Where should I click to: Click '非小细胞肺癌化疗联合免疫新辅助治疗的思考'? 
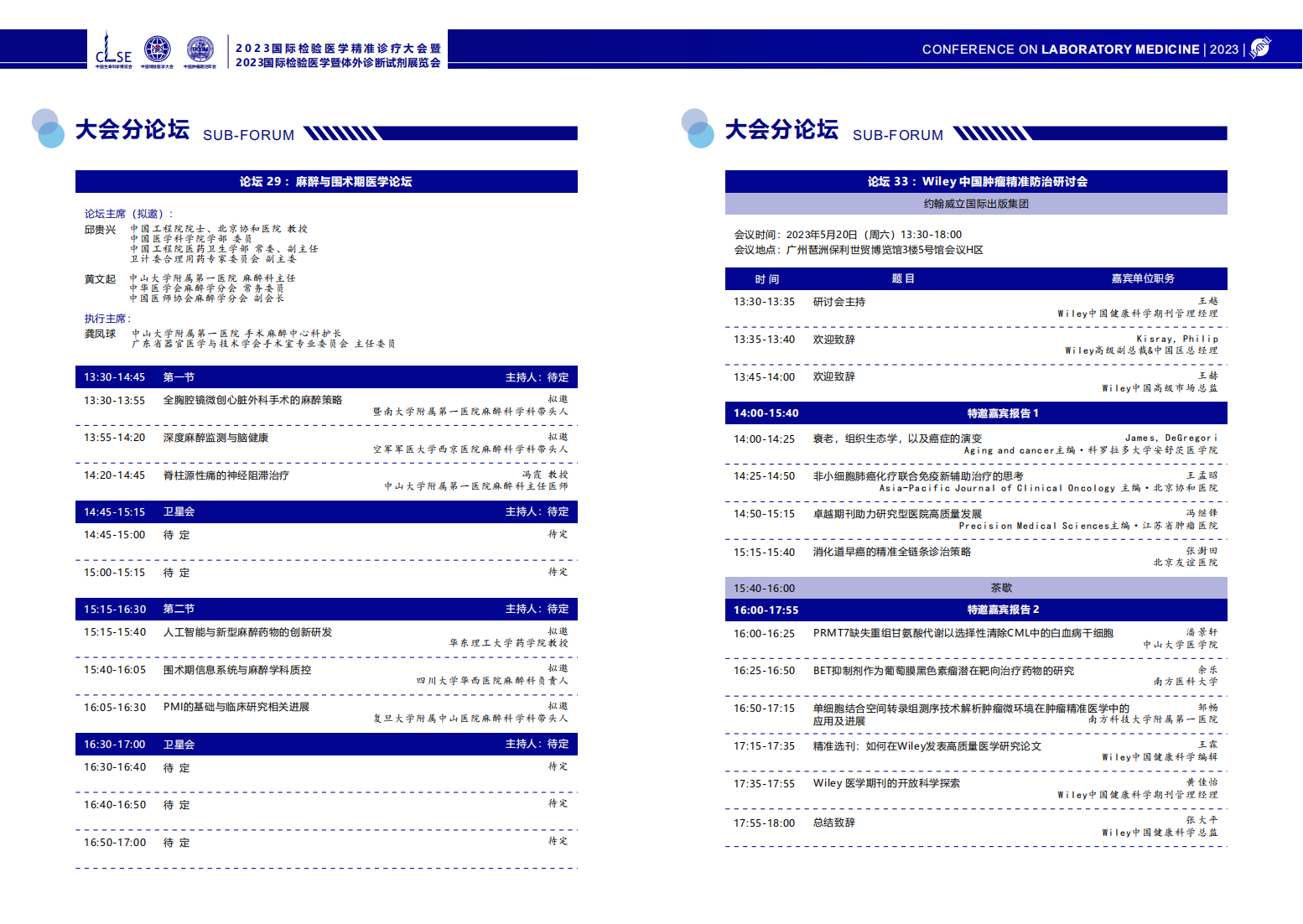click(x=918, y=476)
